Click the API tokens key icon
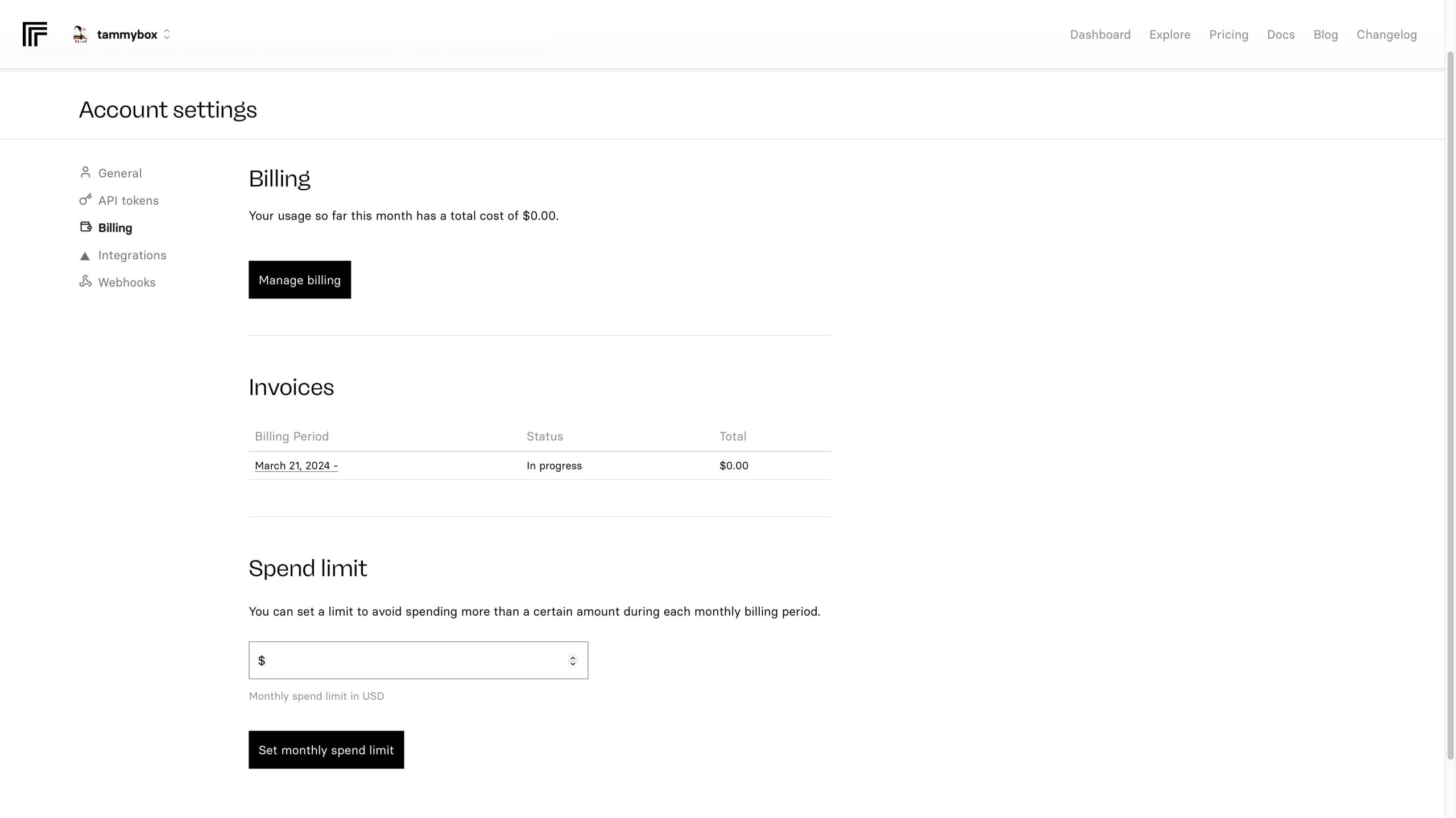This screenshot has width=1456, height=818. [85, 200]
